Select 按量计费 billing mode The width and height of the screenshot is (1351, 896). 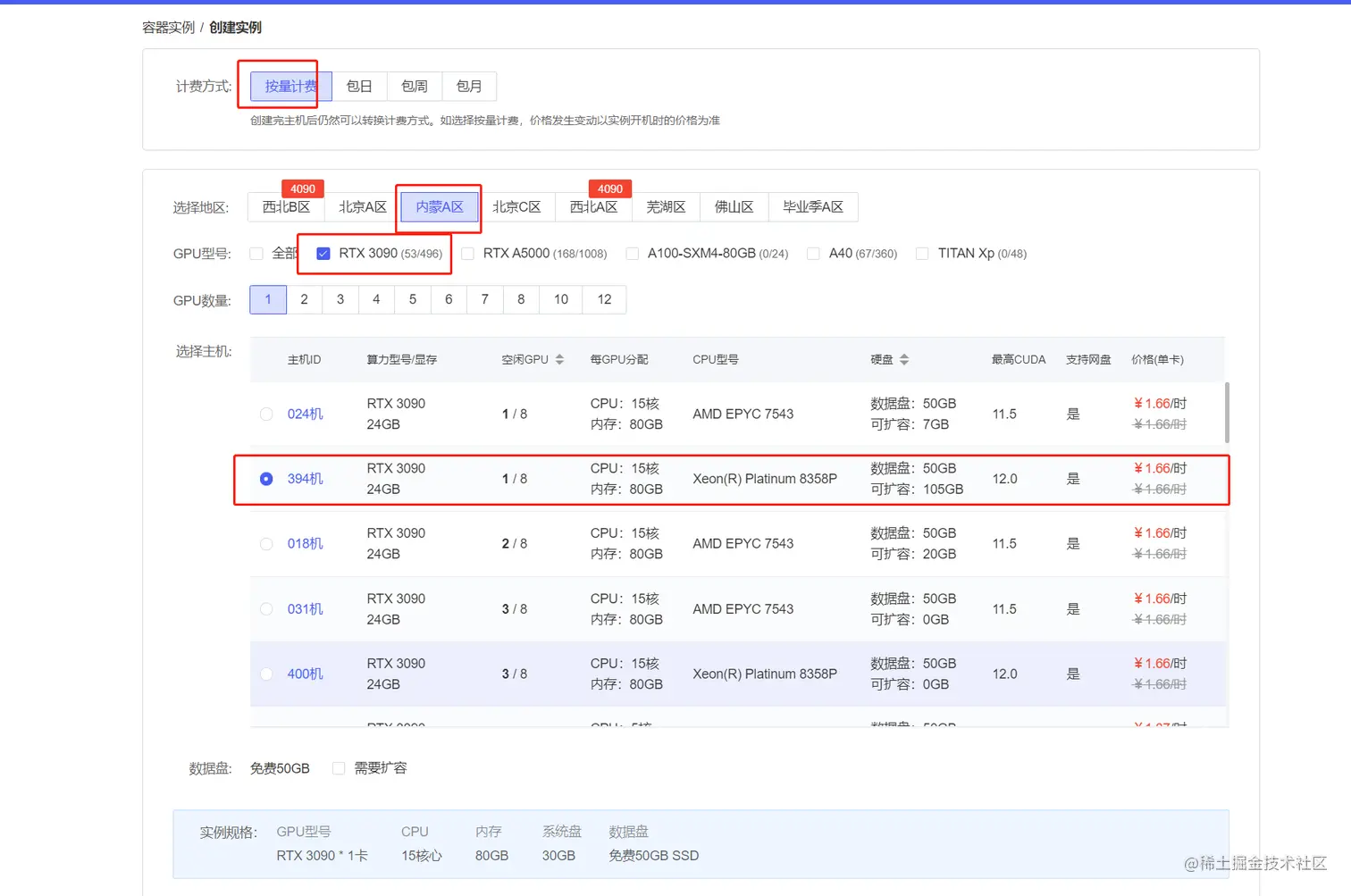[x=291, y=87]
